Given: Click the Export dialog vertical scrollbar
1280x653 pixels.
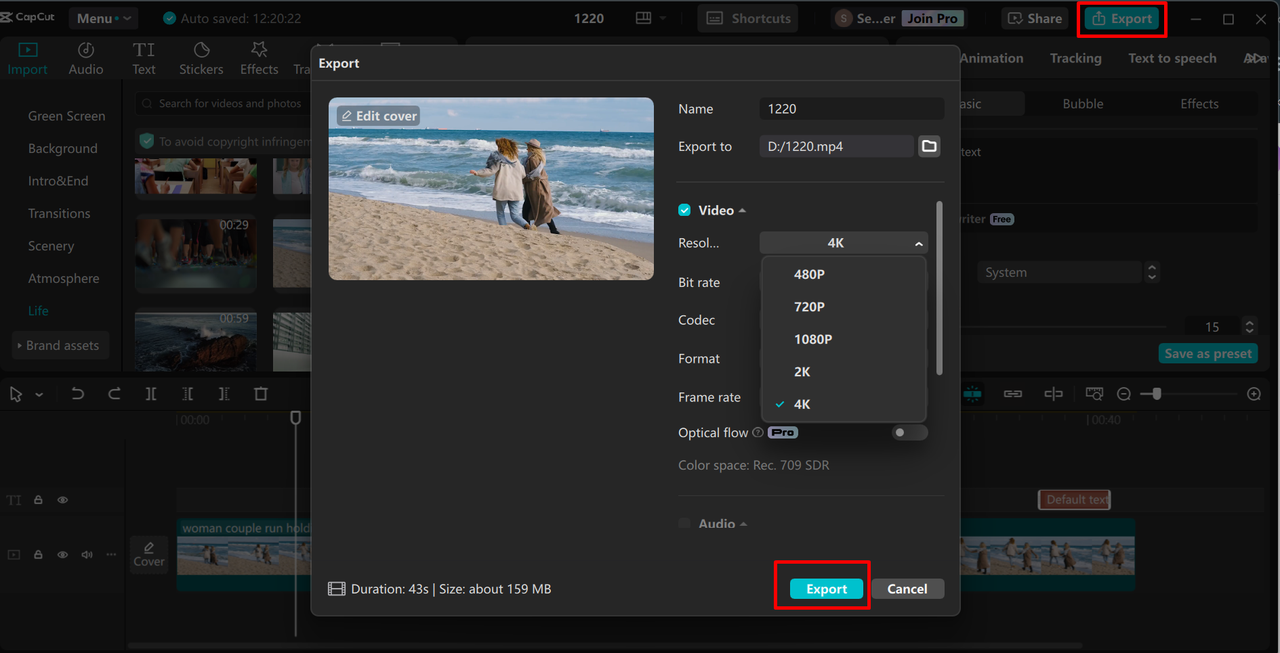Looking at the screenshot, I should click(939, 288).
